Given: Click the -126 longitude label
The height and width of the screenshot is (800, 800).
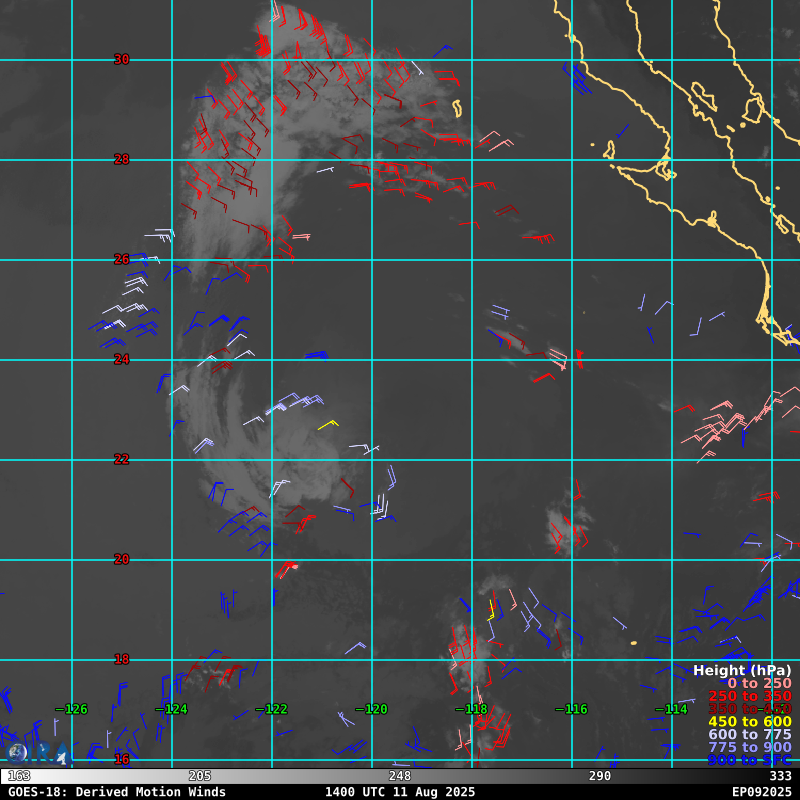Looking at the screenshot, I should [x=71, y=709].
